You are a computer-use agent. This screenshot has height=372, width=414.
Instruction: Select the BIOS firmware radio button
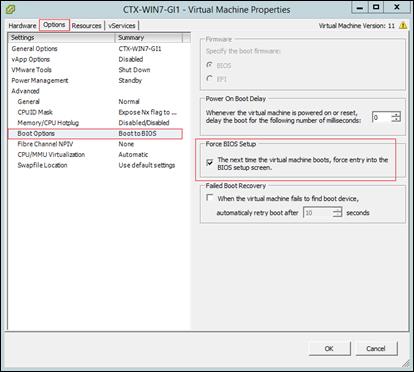coord(209,65)
